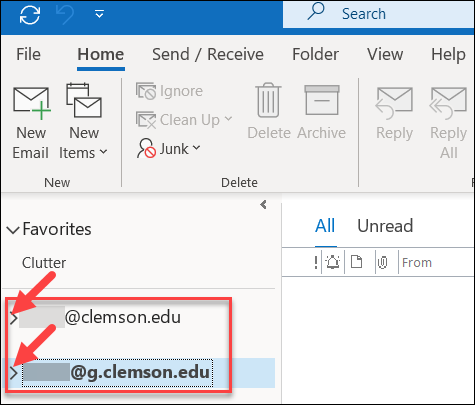Collapse the folder pane with the arrow
The image size is (475, 405).
click(263, 205)
